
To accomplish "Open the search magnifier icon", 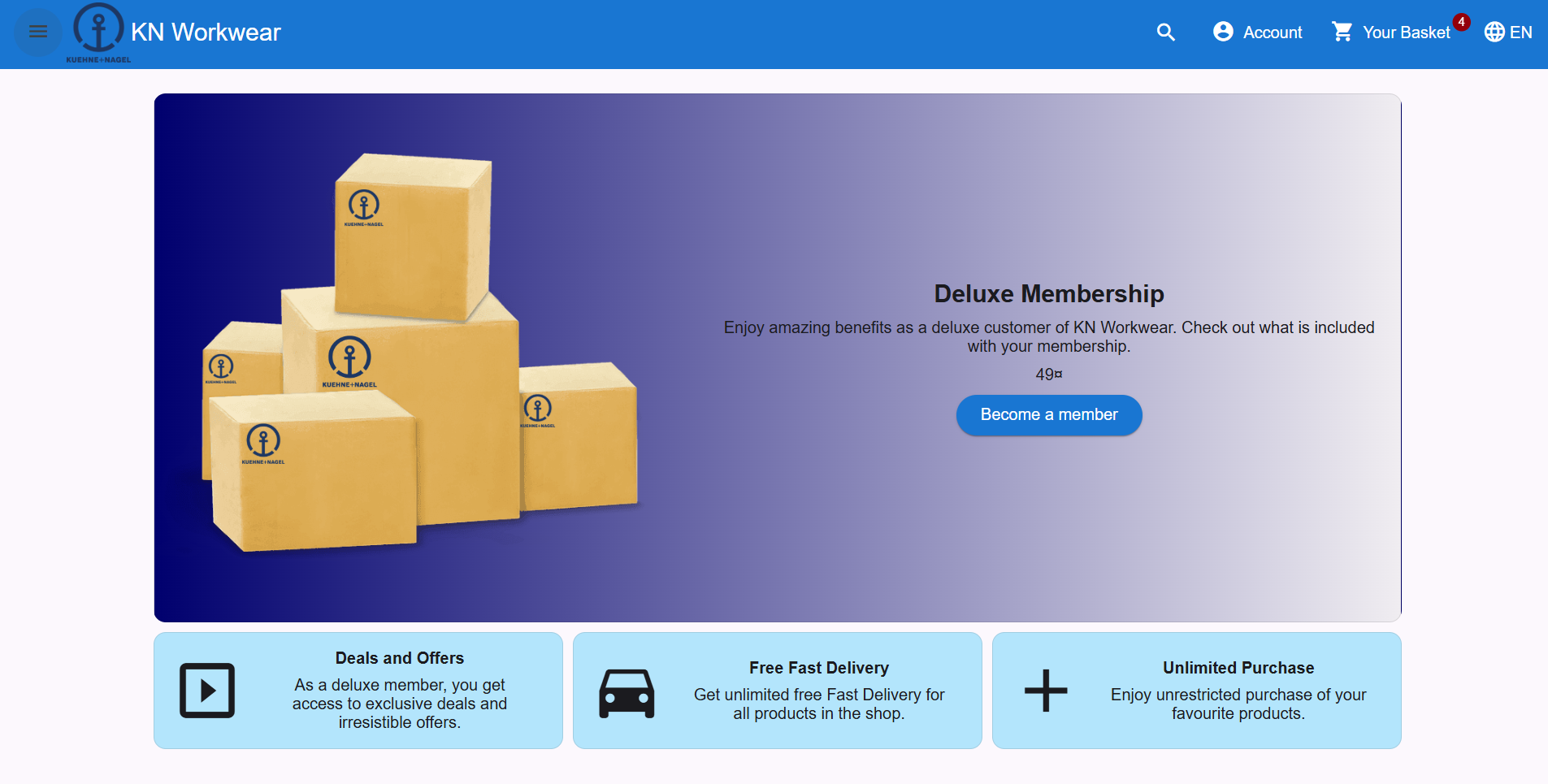I will tap(1166, 32).
